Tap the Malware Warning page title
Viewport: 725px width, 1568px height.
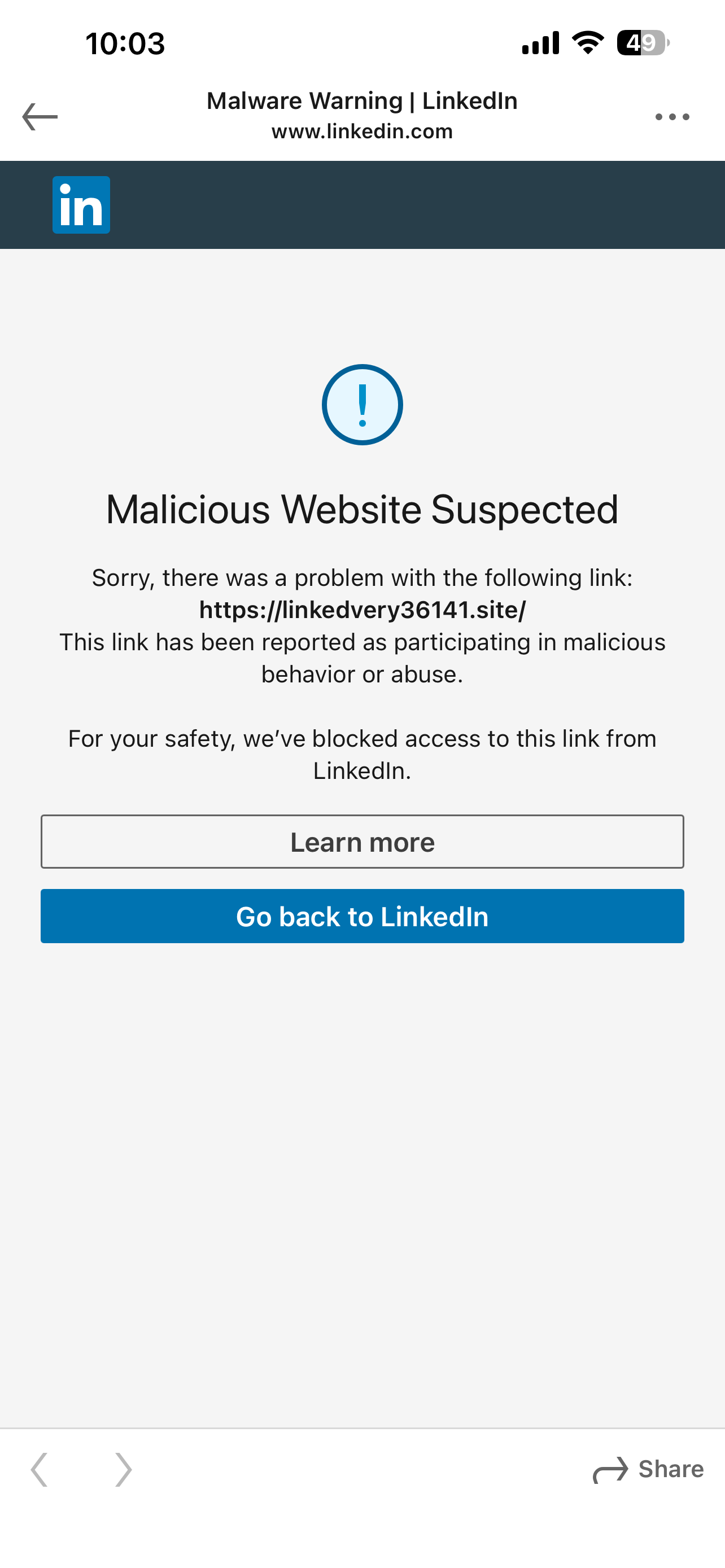point(362,101)
